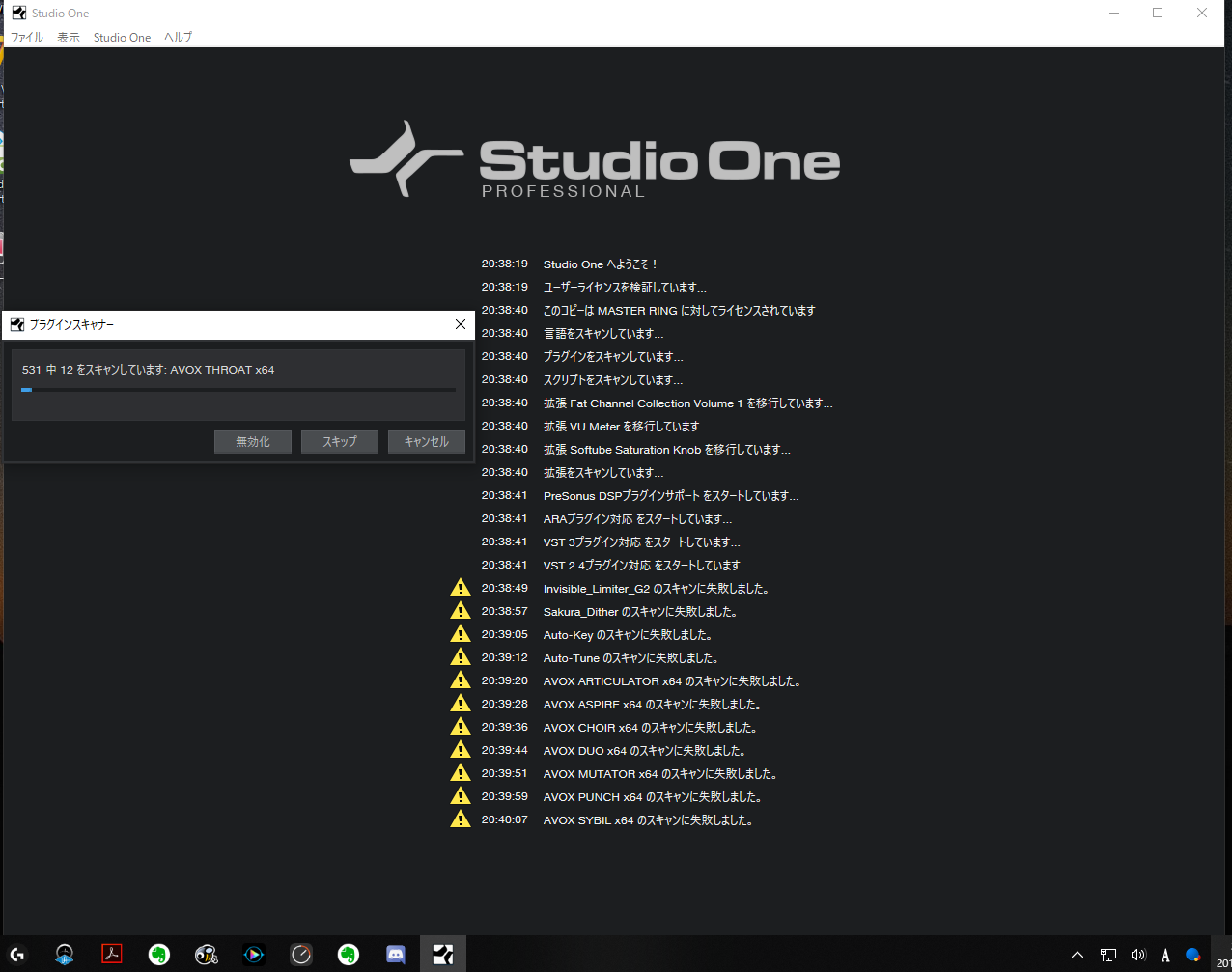Click the plugin scanner dialog's title icon

[17, 325]
